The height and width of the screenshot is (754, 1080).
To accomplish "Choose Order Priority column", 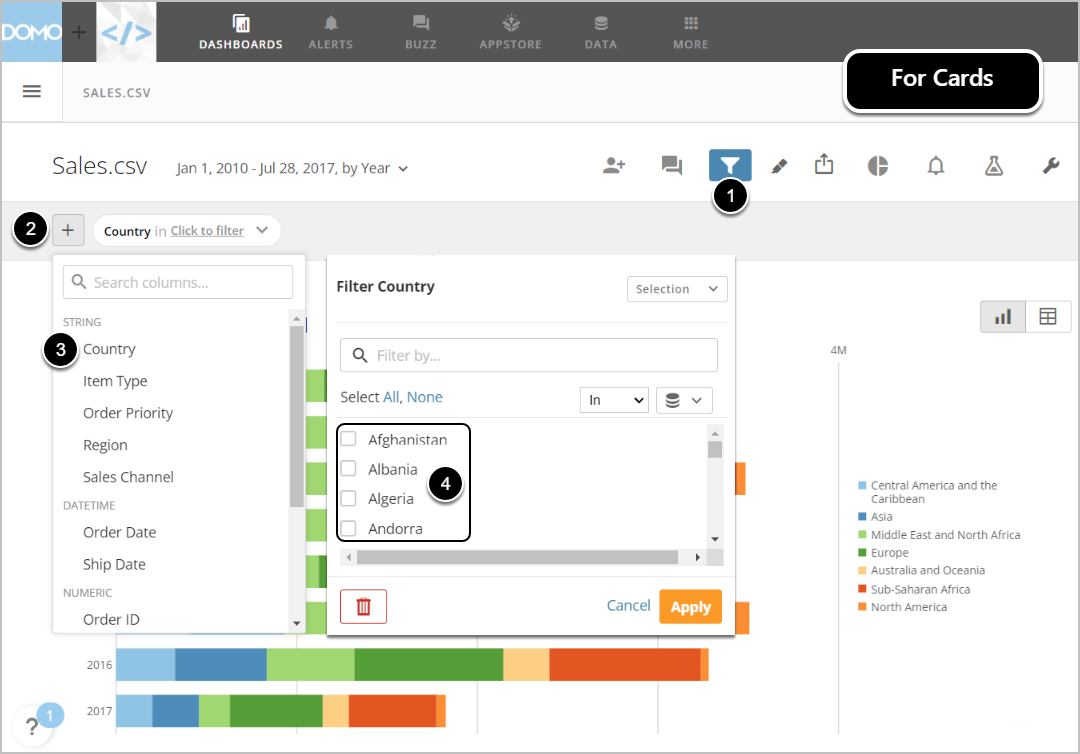I will (x=128, y=413).
